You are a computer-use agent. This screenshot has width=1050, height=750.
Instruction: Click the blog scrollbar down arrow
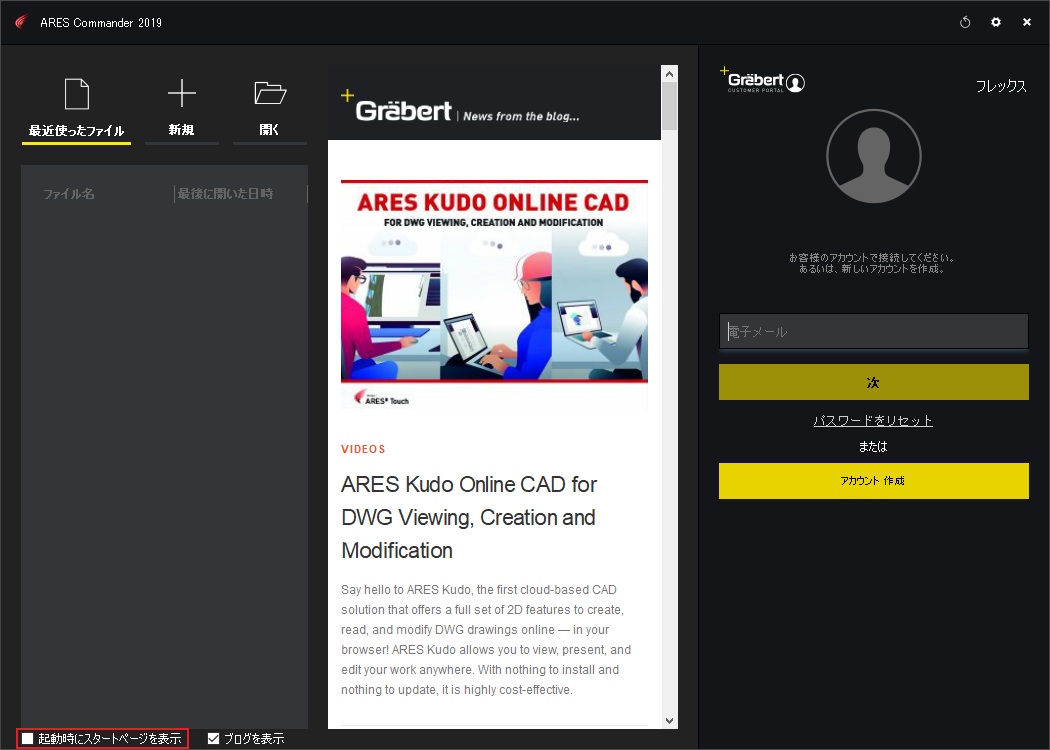coord(669,720)
